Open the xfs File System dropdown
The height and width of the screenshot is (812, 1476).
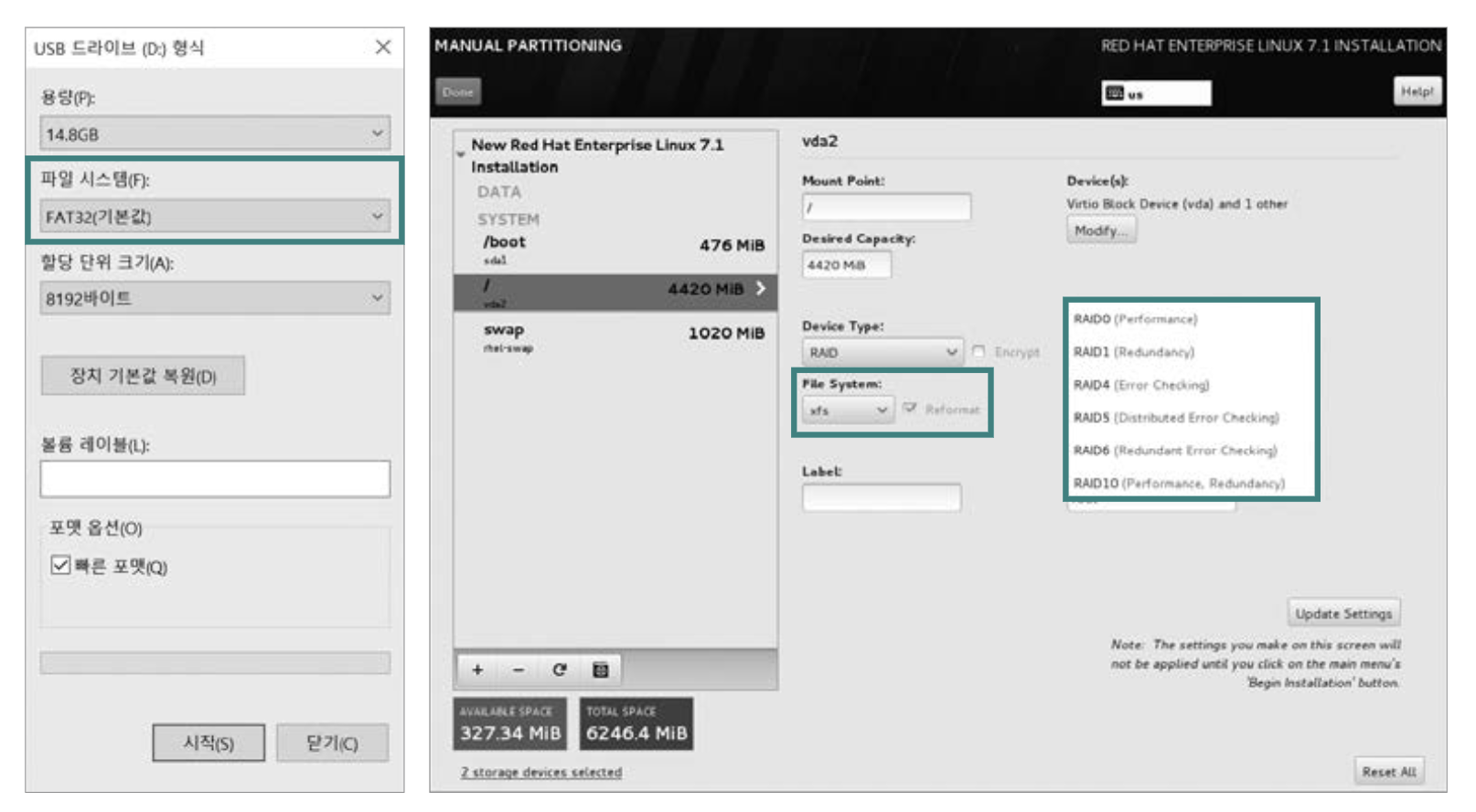[x=848, y=411]
